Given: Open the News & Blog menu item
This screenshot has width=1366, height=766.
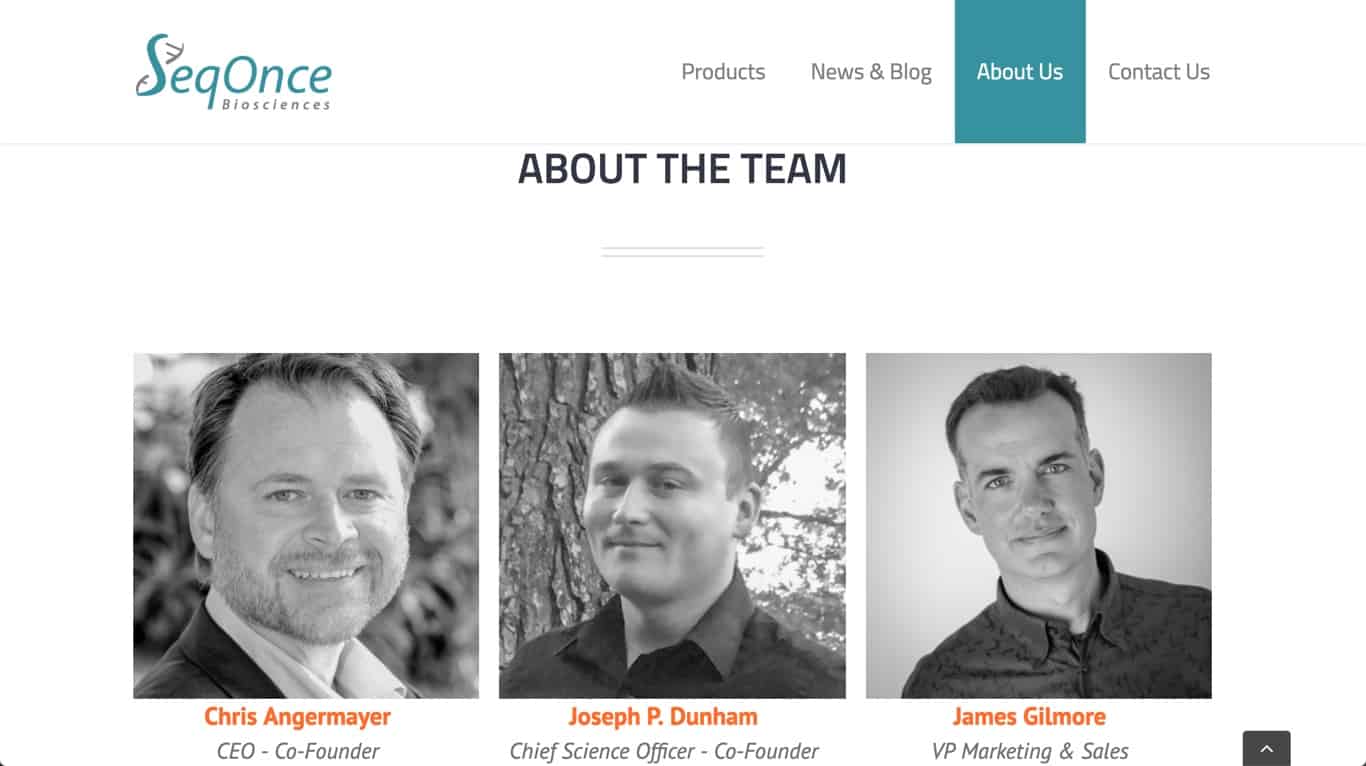Looking at the screenshot, I should (x=871, y=72).
